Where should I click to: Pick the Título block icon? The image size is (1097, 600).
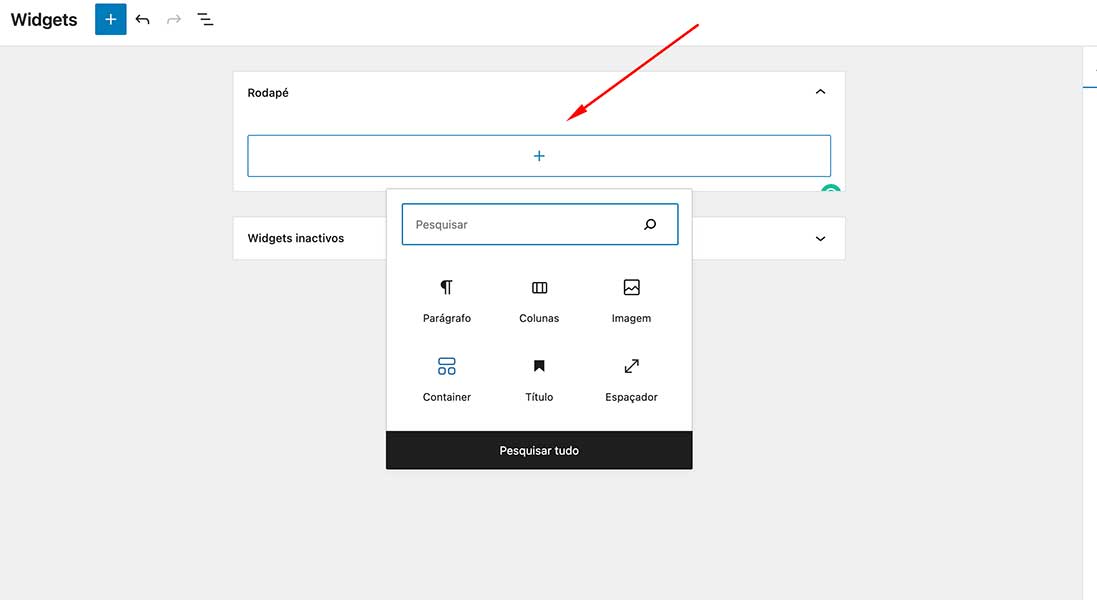pyautogui.click(x=539, y=367)
